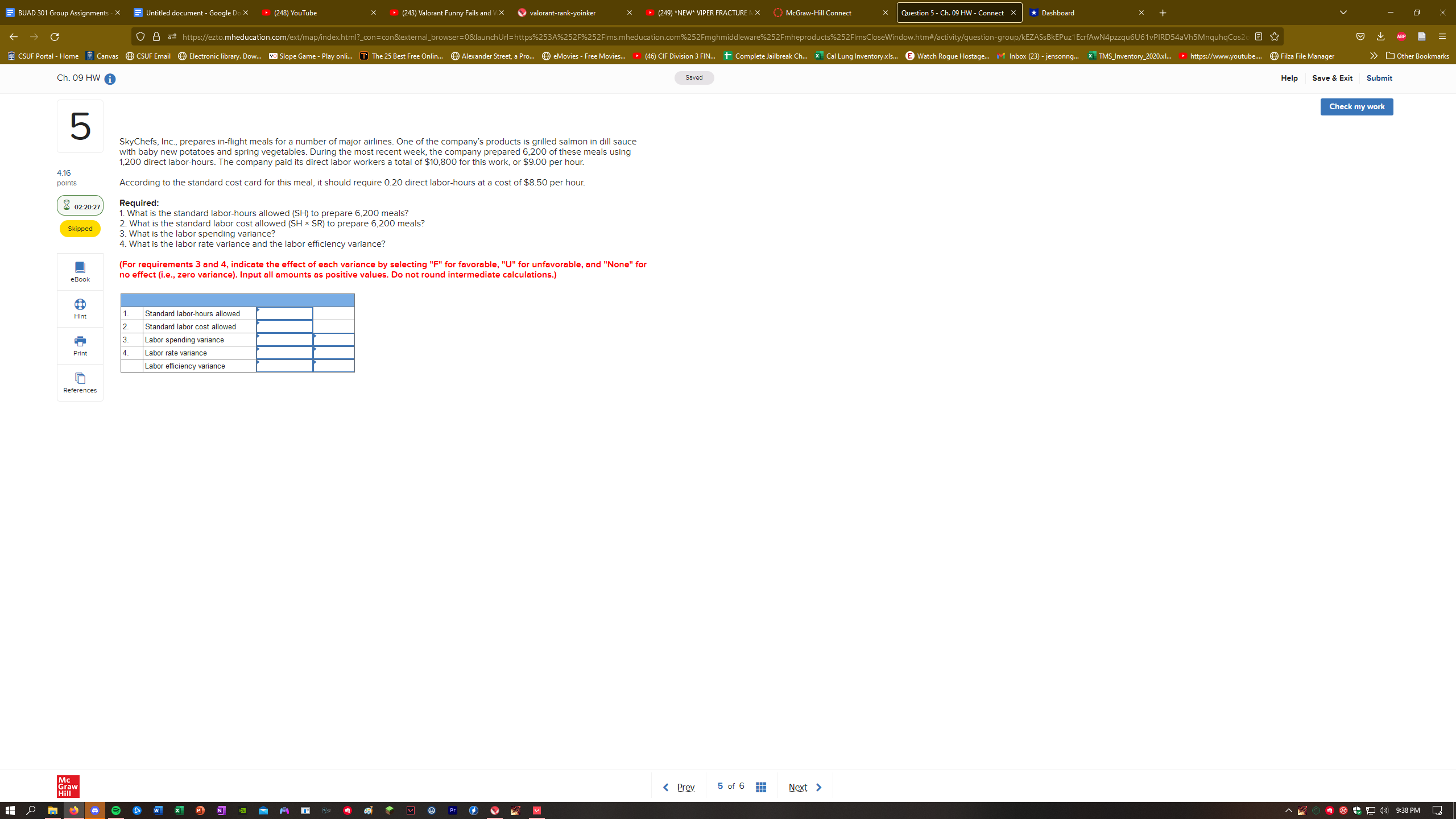1456x819 pixels.
Task: Open the References icon
Action: coord(80,378)
